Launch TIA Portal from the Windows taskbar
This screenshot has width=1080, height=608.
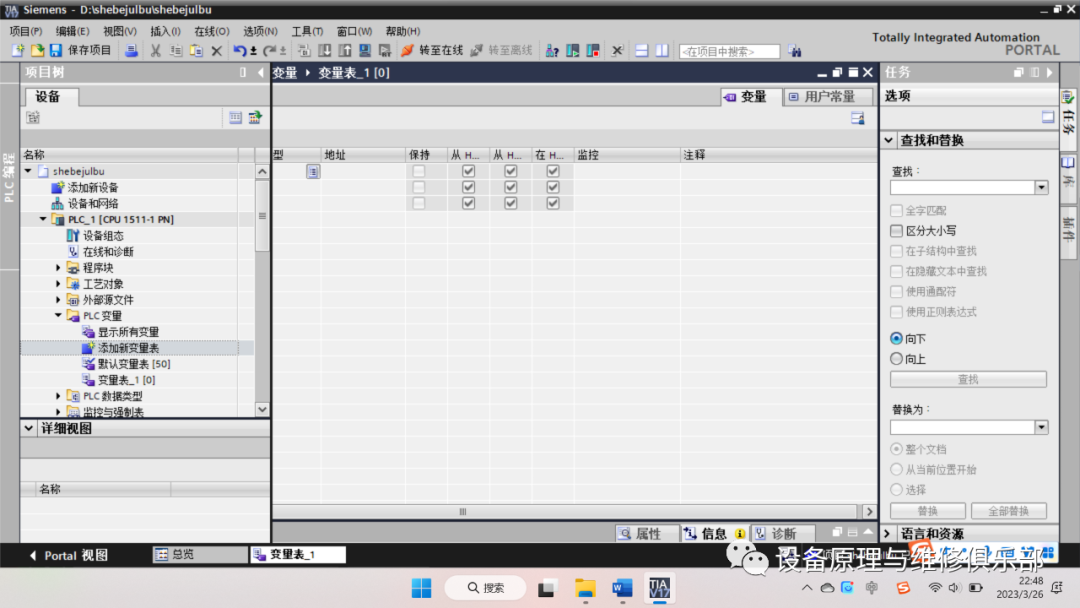click(660, 588)
